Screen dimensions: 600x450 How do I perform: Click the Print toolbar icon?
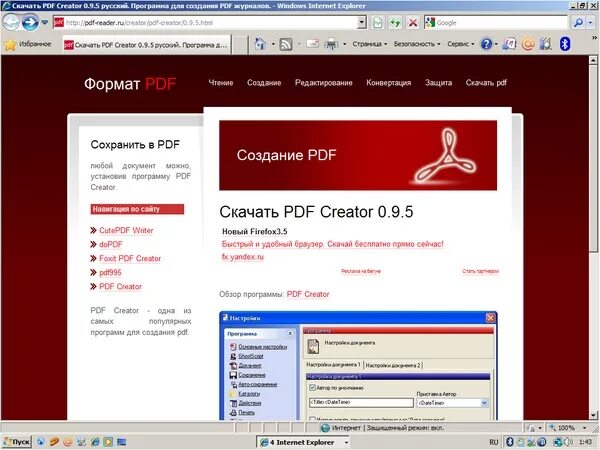tap(331, 44)
